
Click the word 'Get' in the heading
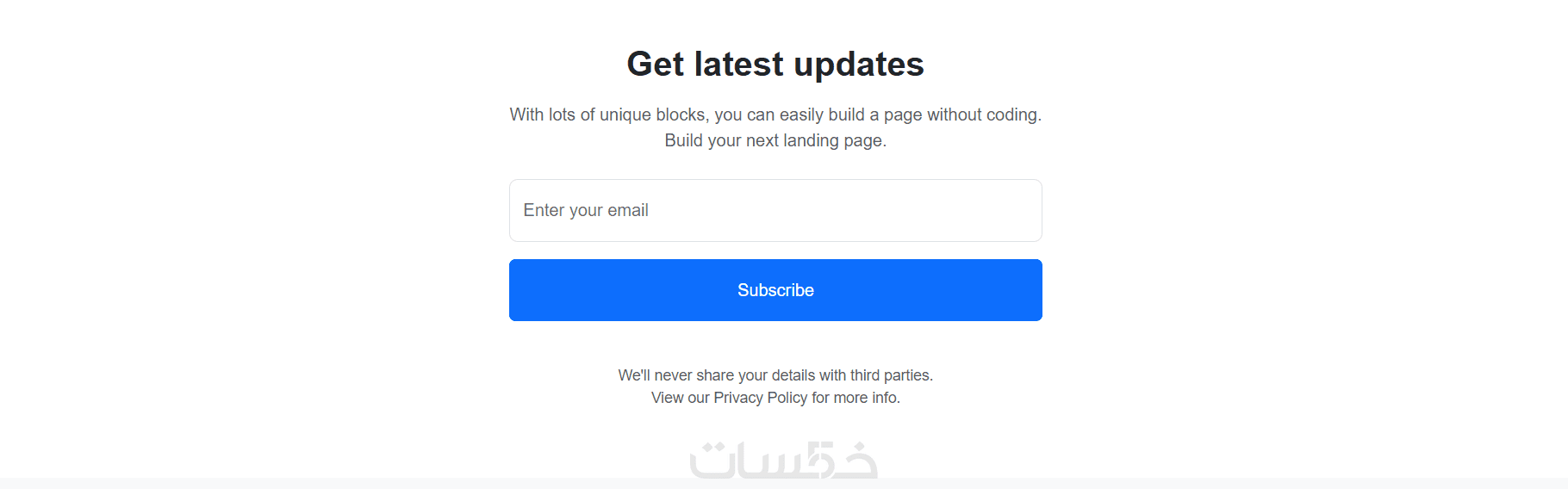click(x=655, y=65)
